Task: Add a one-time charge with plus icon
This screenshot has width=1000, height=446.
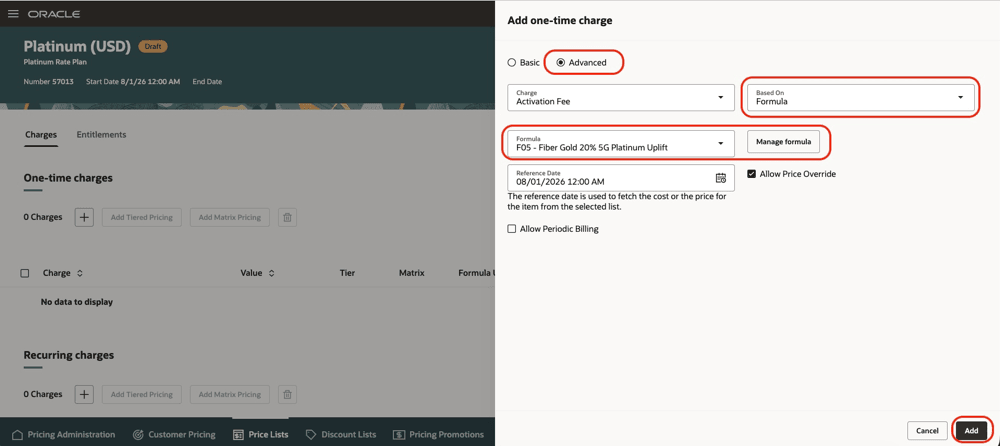Action: pos(84,217)
